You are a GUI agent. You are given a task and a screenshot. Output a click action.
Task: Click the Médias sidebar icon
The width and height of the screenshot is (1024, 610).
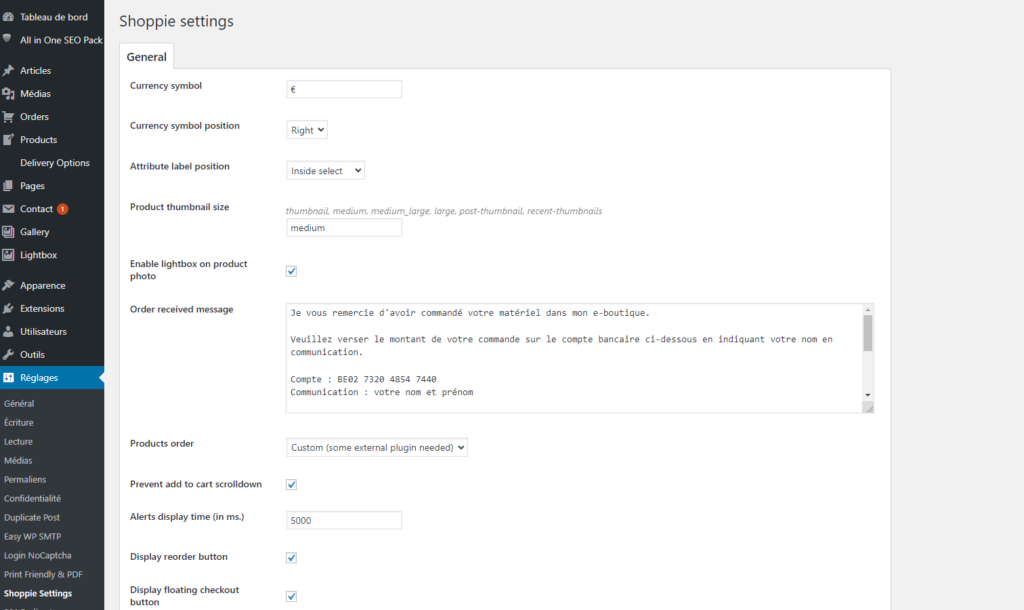[8, 94]
